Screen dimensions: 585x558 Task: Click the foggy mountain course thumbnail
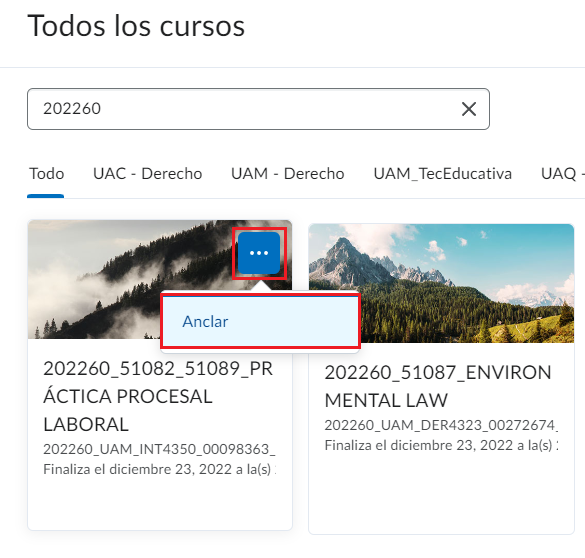click(112, 280)
